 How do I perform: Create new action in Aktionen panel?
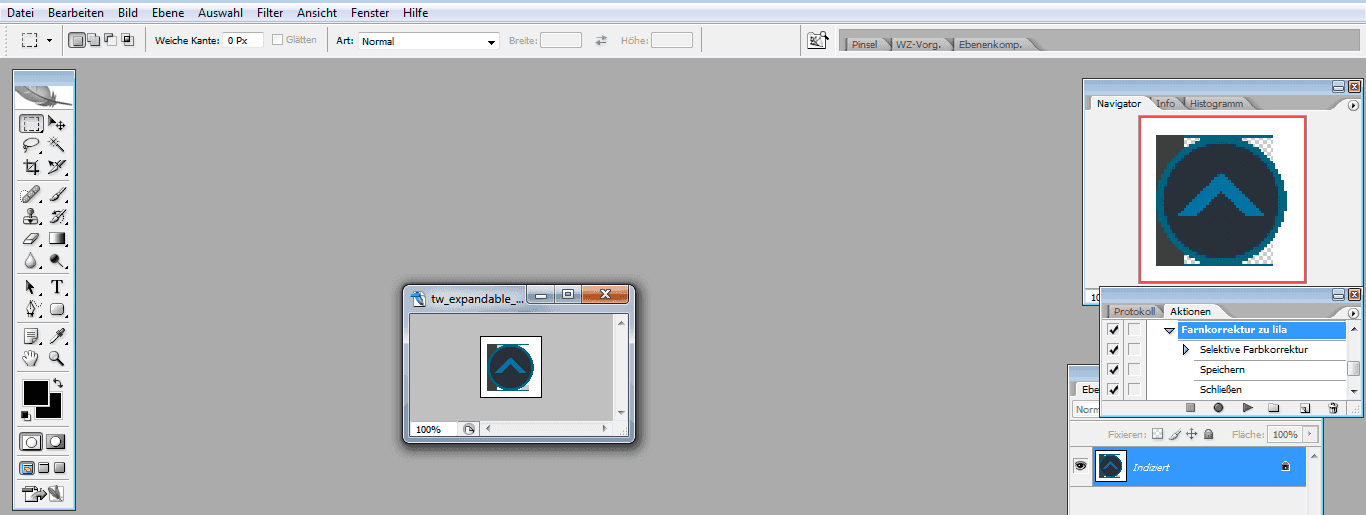pos(1304,408)
